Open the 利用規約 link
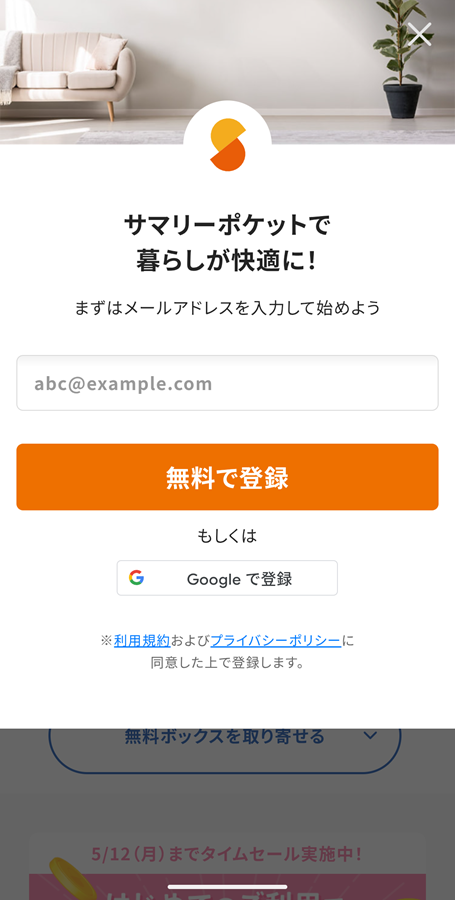Image resolution: width=455 pixels, height=900 pixels. 142,641
